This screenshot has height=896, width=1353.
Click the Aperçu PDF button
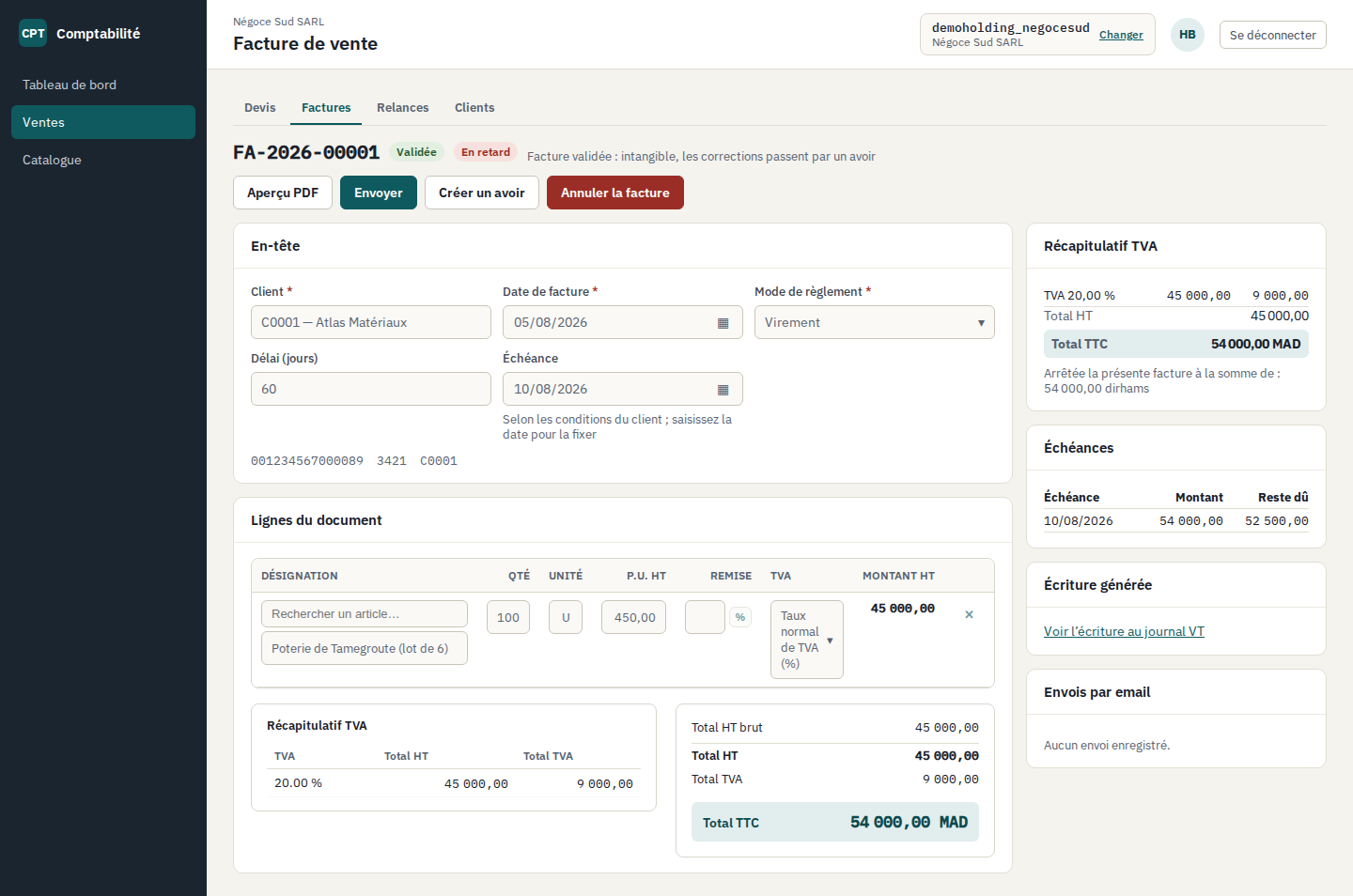point(283,193)
